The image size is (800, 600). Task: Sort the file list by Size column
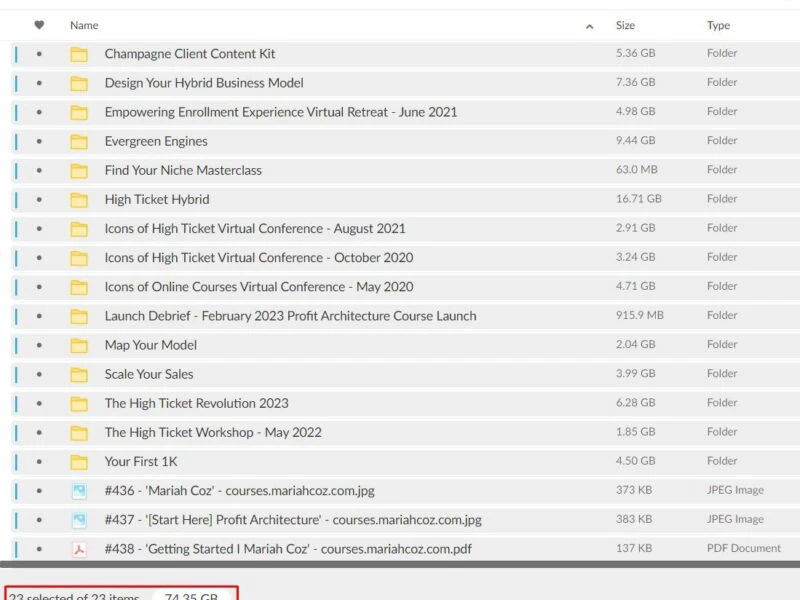point(625,25)
